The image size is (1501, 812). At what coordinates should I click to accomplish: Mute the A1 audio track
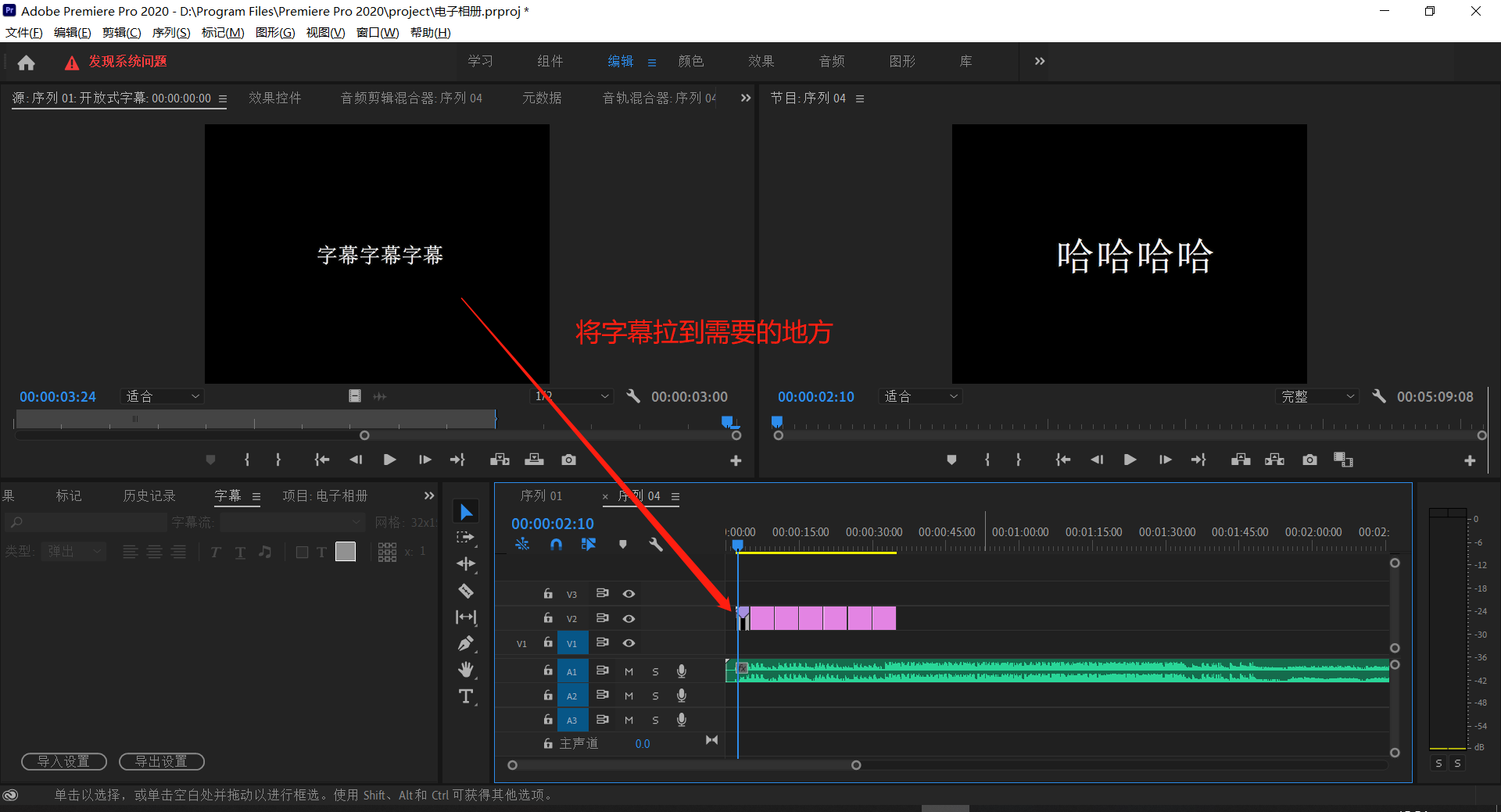point(629,671)
